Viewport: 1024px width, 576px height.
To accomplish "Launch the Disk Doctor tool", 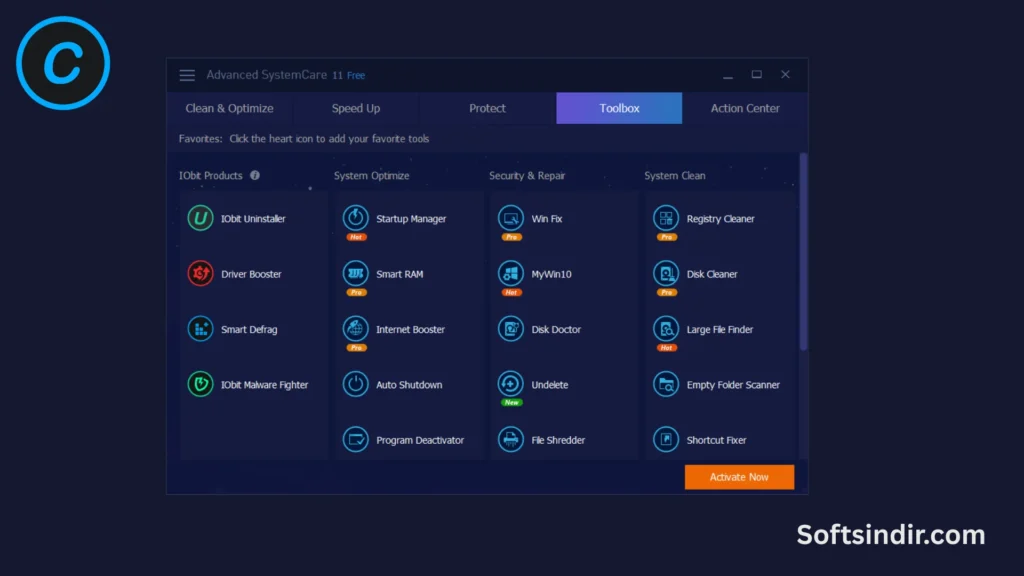I will 511,329.
